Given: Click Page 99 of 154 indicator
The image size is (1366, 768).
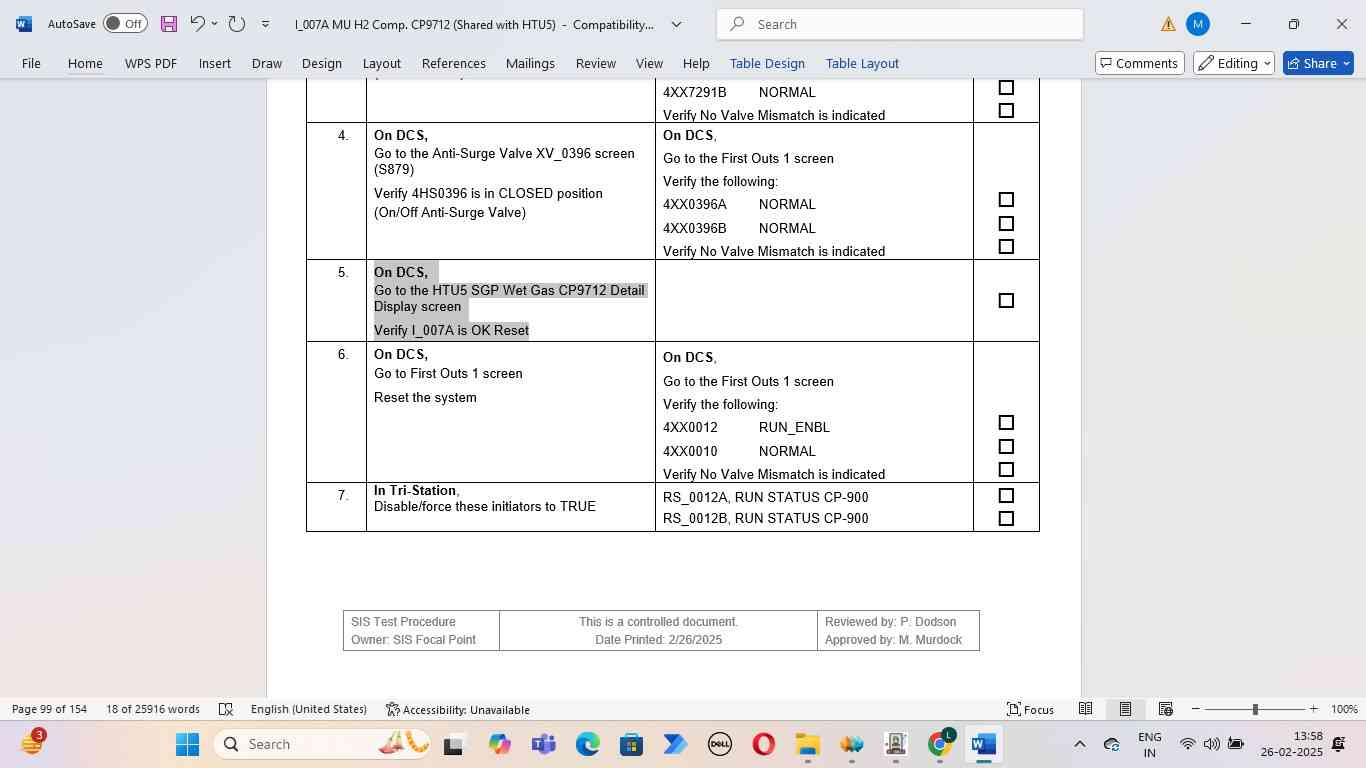Looking at the screenshot, I should pos(49,709).
